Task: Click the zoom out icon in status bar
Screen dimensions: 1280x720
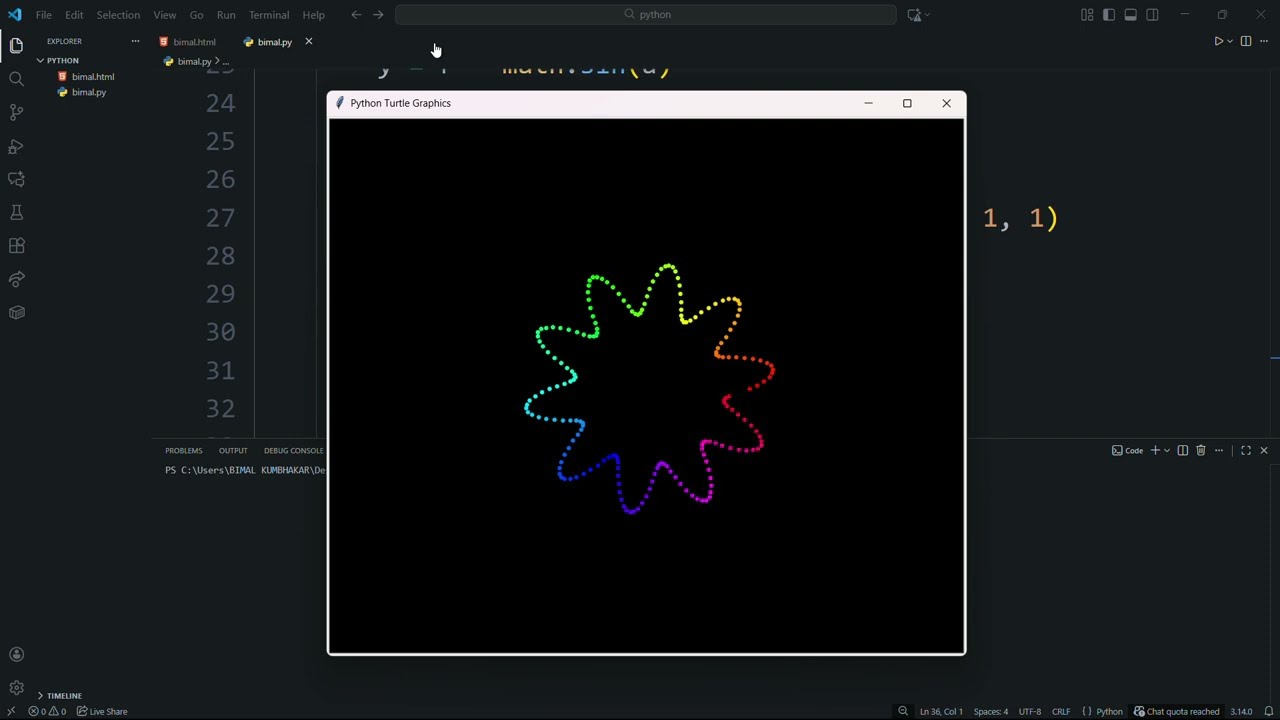Action: [x=903, y=712]
